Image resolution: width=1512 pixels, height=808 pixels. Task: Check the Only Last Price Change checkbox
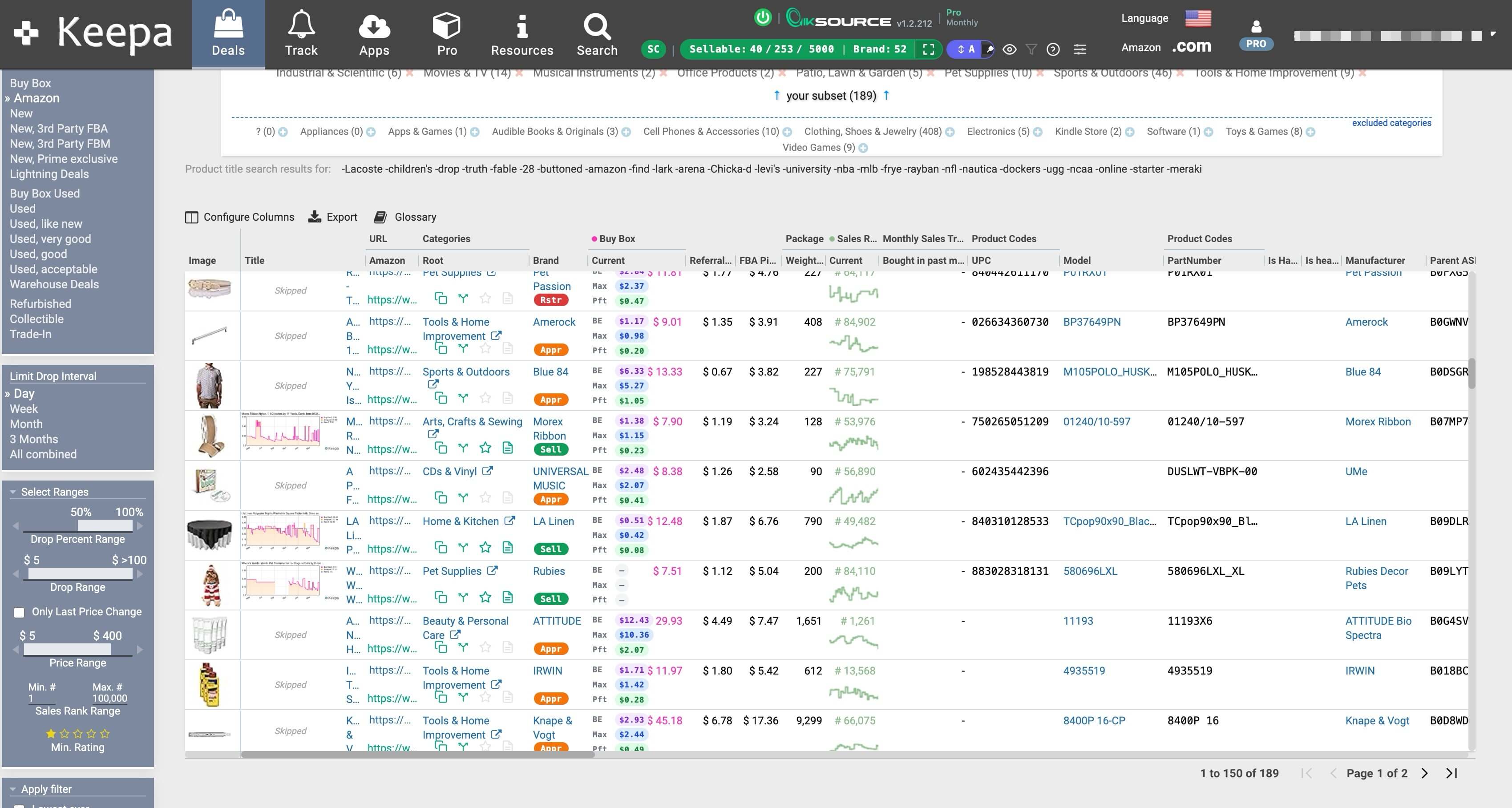[20, 613]
